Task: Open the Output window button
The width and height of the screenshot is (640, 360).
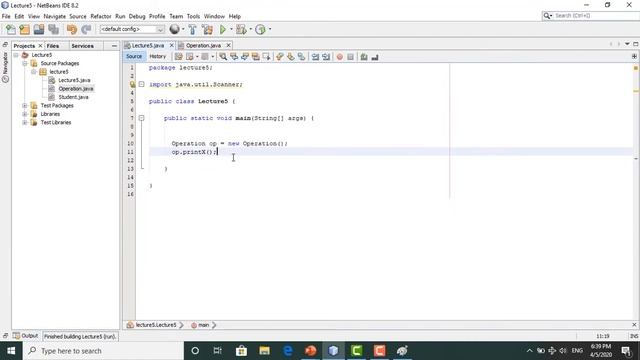Action: tap(26, 336)
